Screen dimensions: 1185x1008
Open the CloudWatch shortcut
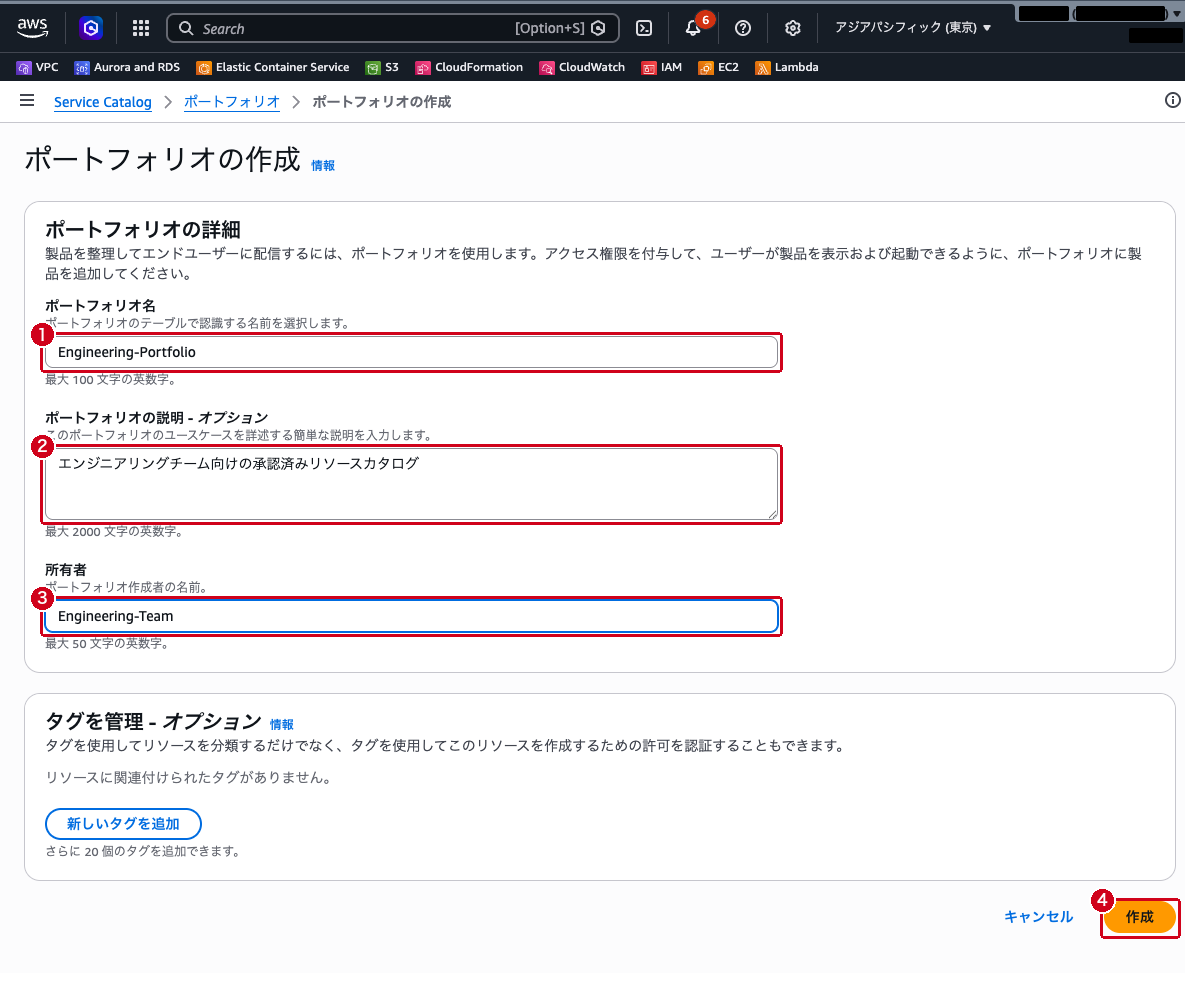pos(582,67)
